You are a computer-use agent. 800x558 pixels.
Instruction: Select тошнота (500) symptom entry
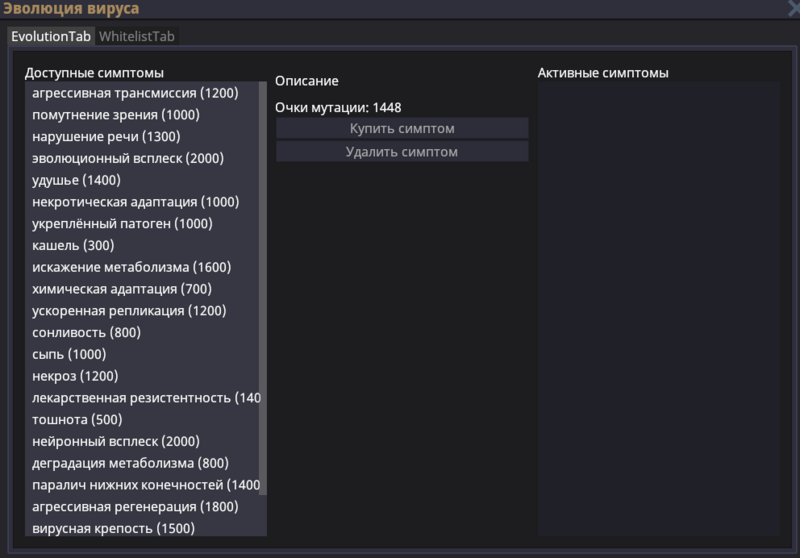77,420
